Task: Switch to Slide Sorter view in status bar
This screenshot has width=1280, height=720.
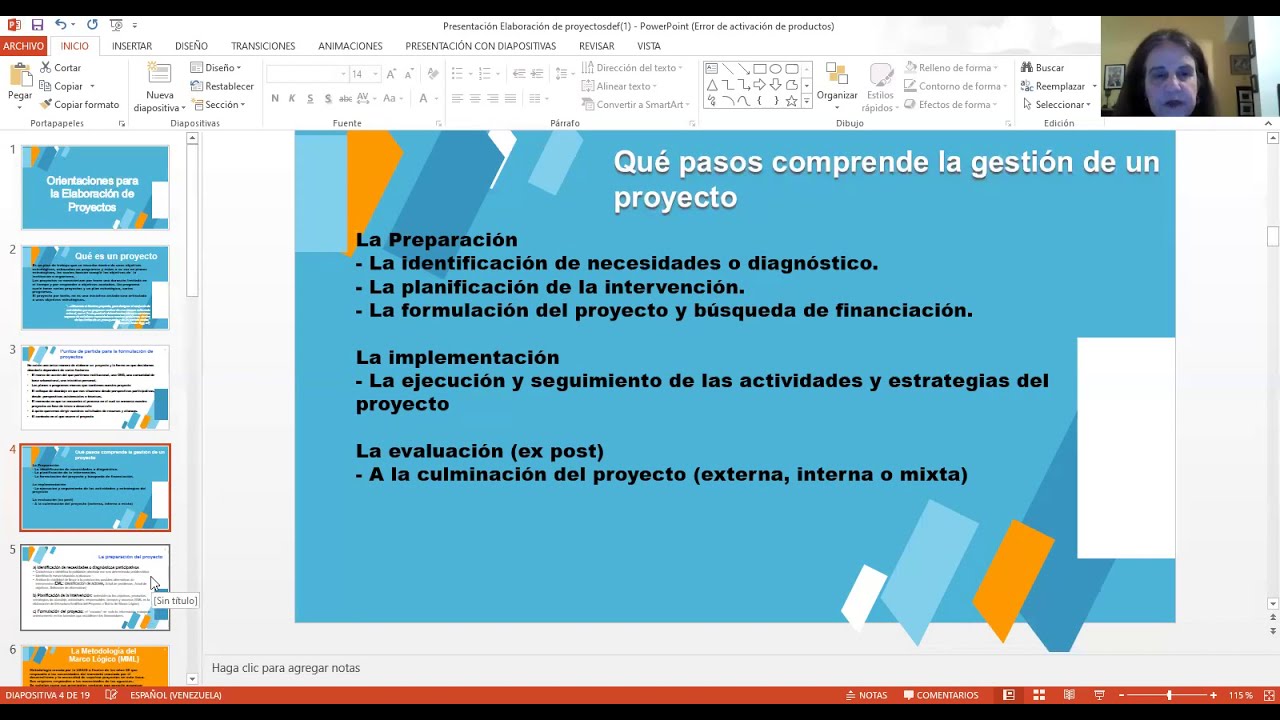Action: pos(1039,695)
